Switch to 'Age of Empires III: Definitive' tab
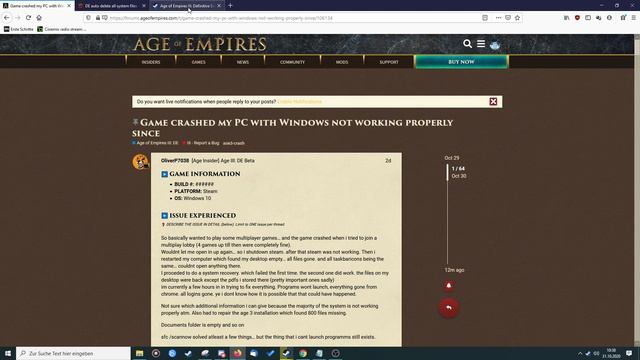Image resolution: width=640 pixels, height=360 pixels. [x=186, y=6]
